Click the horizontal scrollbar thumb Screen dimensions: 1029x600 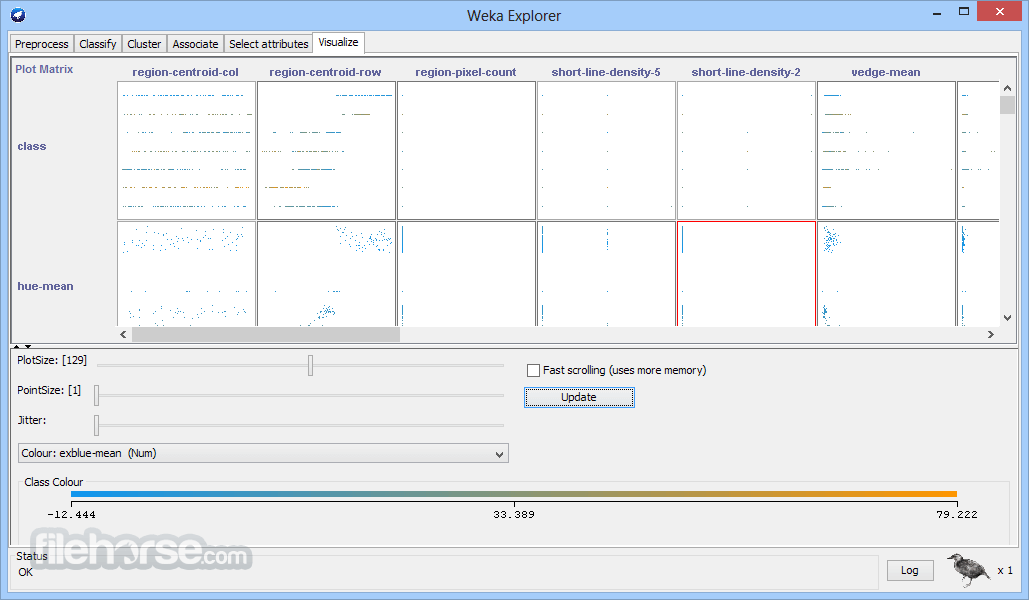(x=266, y=334)
